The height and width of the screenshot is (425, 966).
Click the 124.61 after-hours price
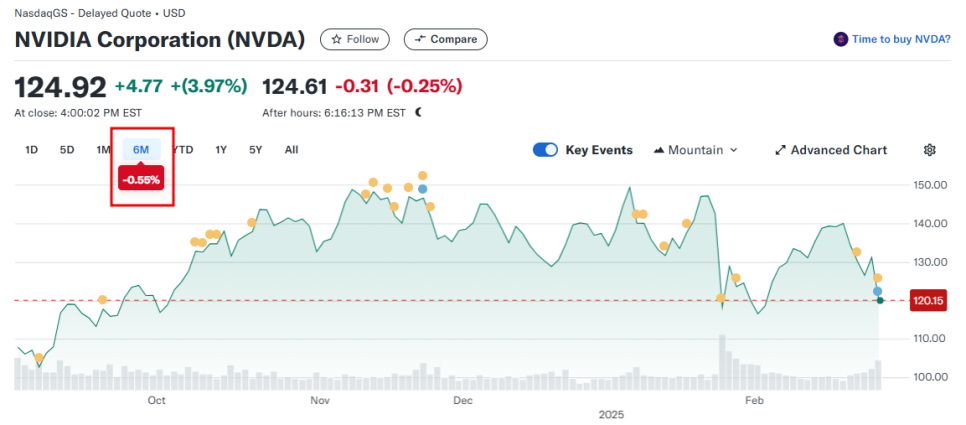(x=294, y=87)
